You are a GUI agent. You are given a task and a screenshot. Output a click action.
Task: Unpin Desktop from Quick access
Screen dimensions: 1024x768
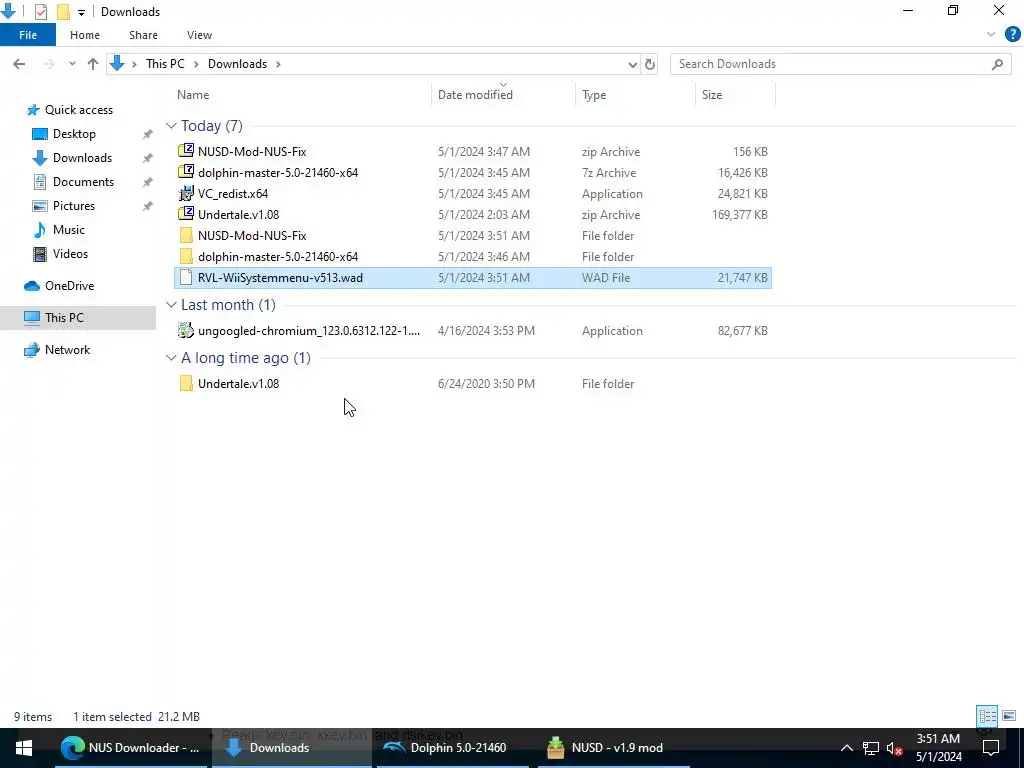coord(148,134)
